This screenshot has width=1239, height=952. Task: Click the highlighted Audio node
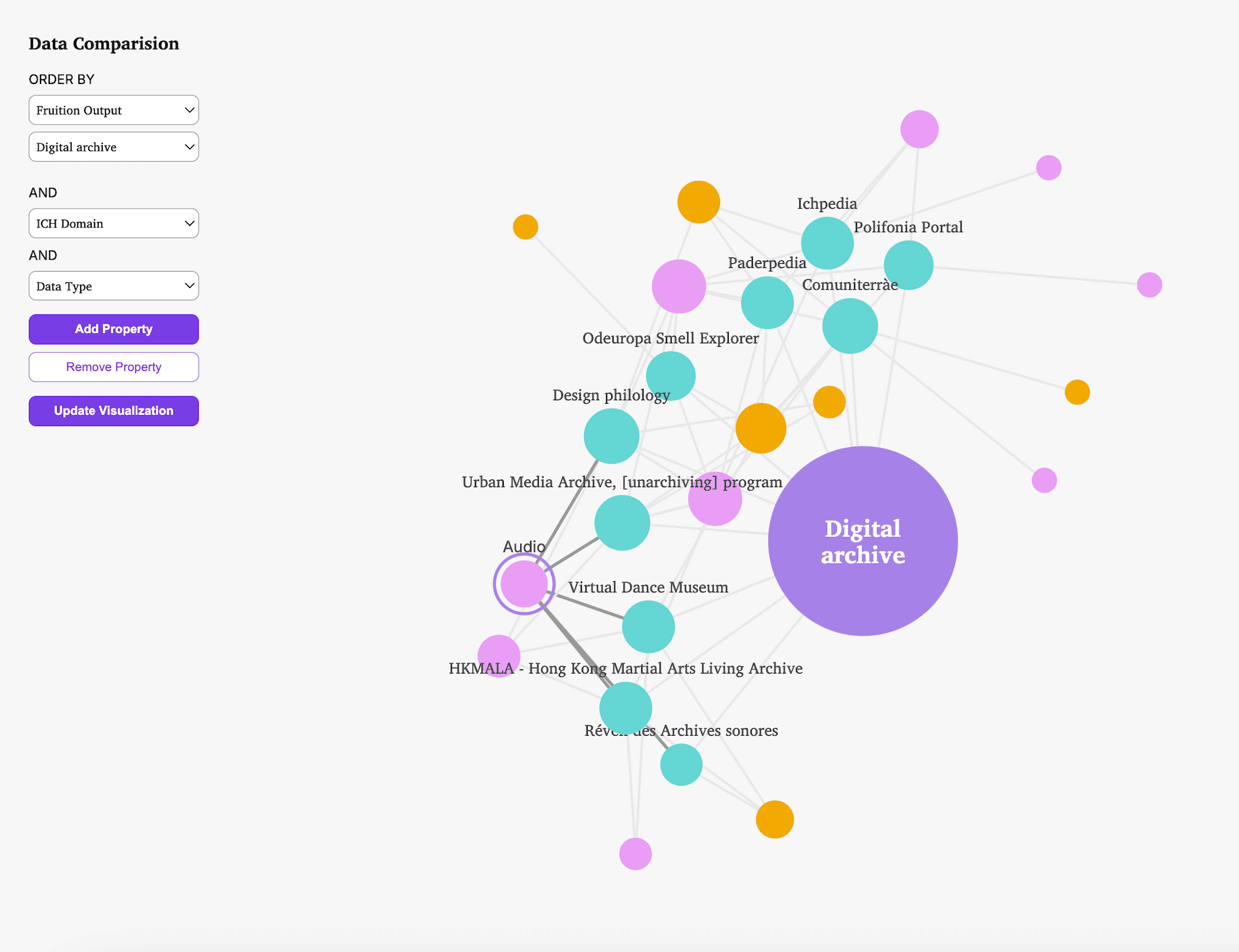(x=524, y=584)
